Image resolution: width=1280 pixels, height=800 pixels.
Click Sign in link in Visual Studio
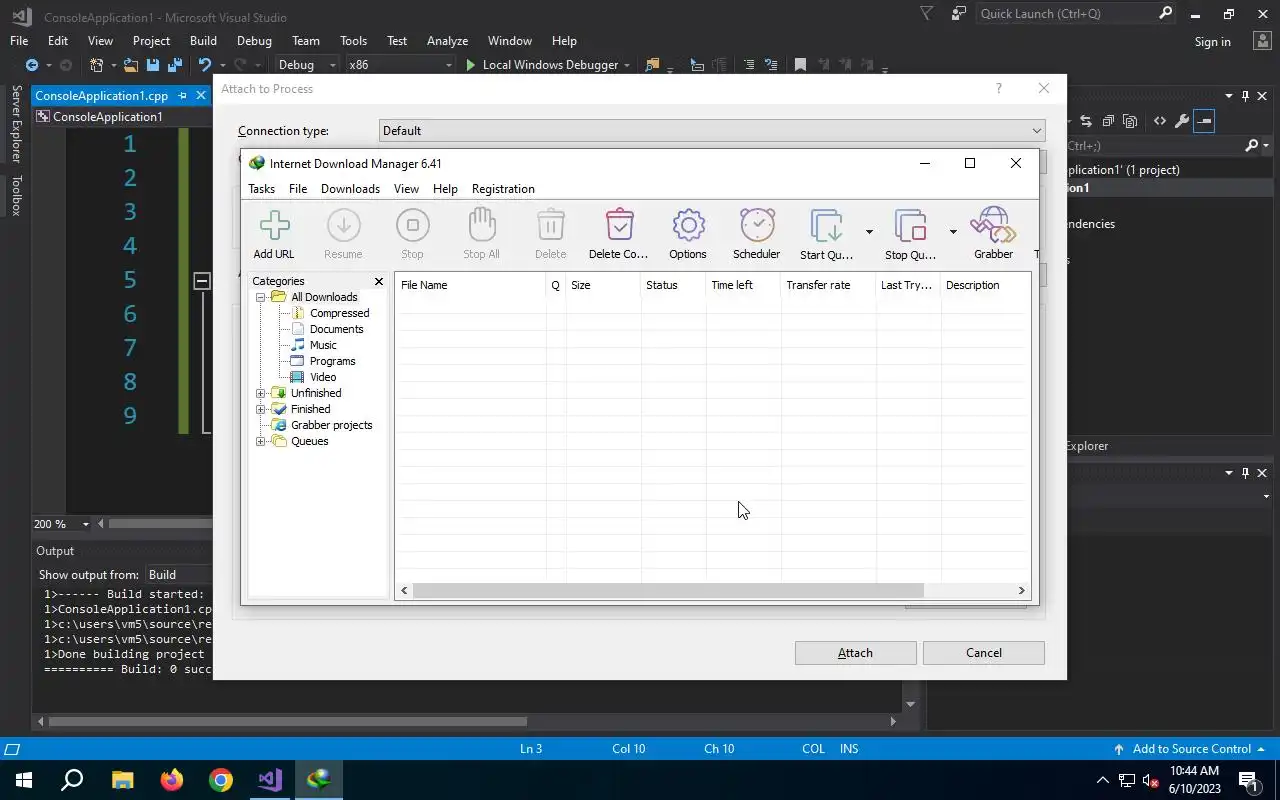(1212, 42)
